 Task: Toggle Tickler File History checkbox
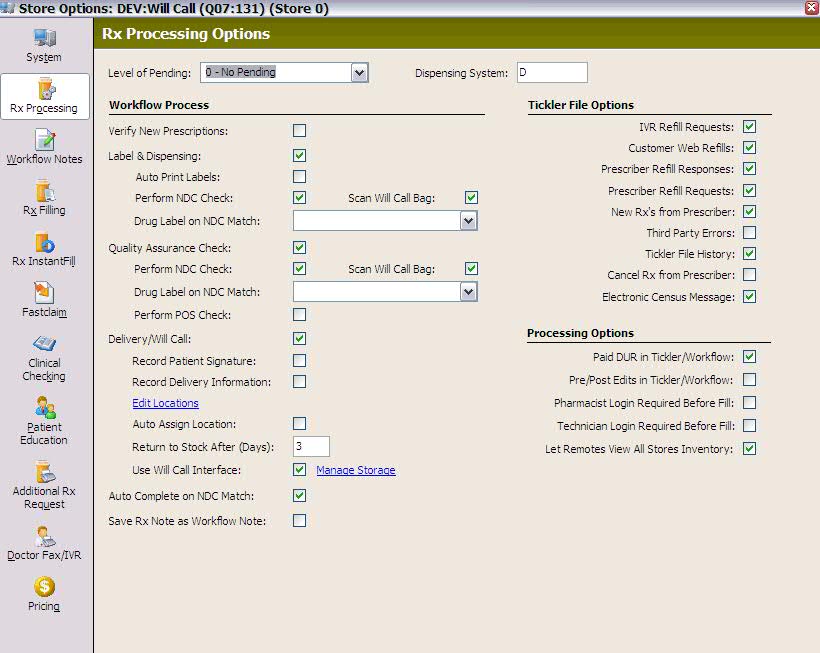749,254
